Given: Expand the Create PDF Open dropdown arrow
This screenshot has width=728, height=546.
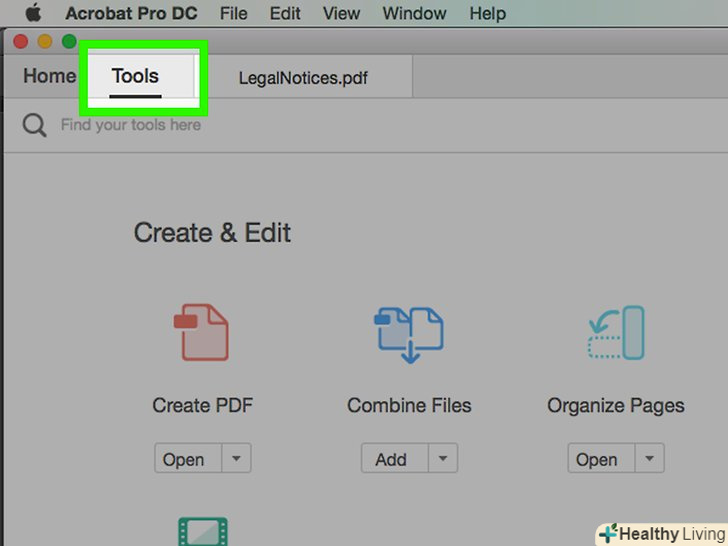Looking at the screenshot, I should click(236, 458).
